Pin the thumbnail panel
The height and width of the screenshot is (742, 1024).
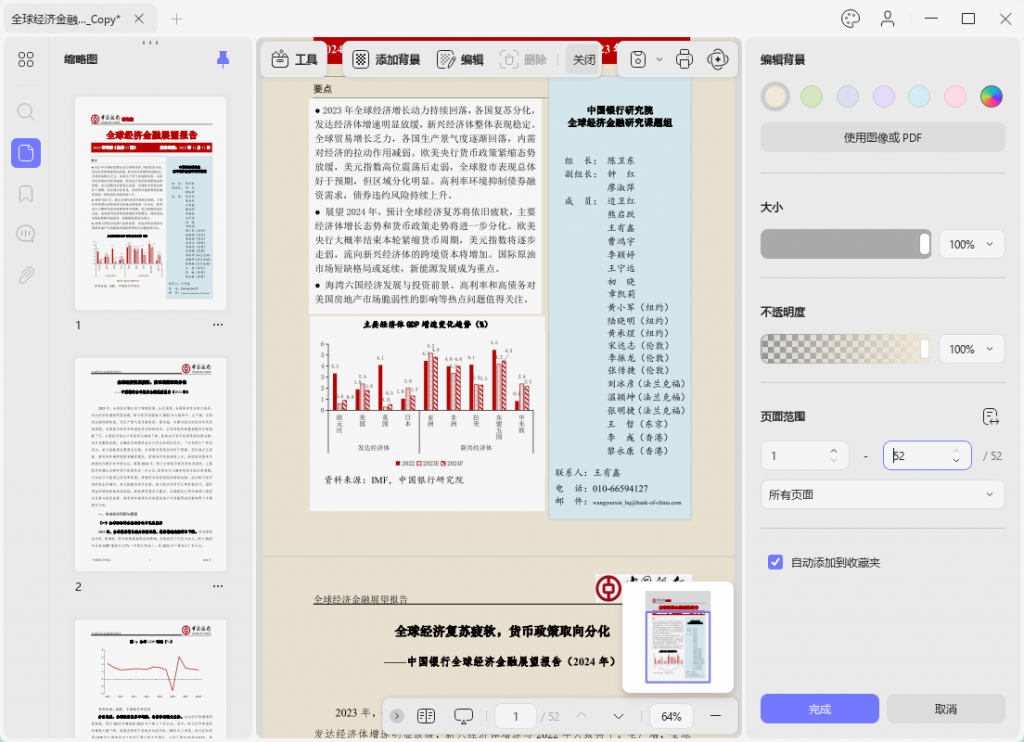click(x=223, y=59)
